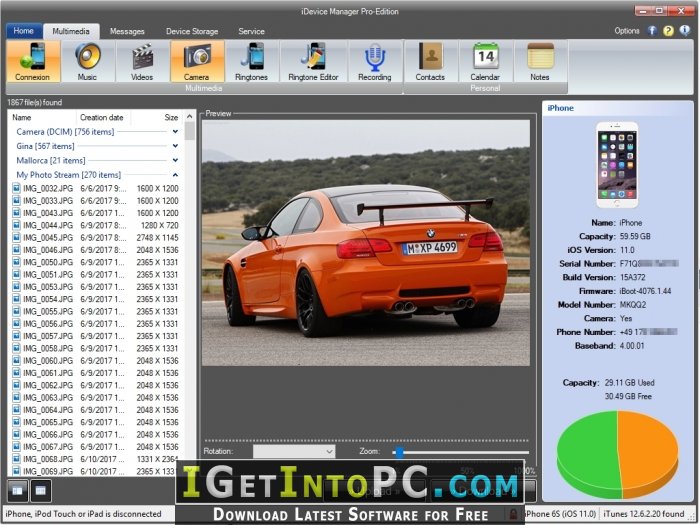This screenshot has width=700, height=525.
Task: Click the file icon of IMG_0044.JPG
Action: [17, 225]
